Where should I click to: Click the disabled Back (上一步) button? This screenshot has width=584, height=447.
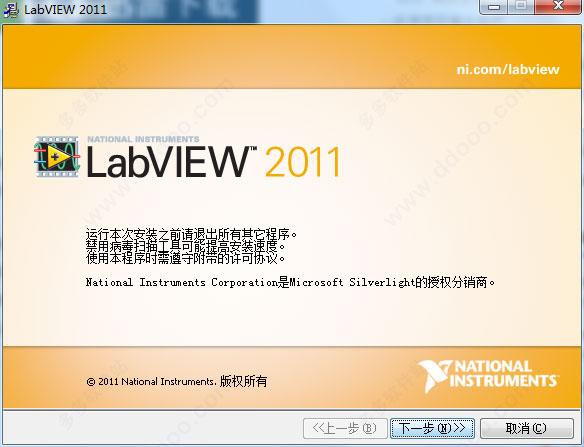[x=345, y=428]
